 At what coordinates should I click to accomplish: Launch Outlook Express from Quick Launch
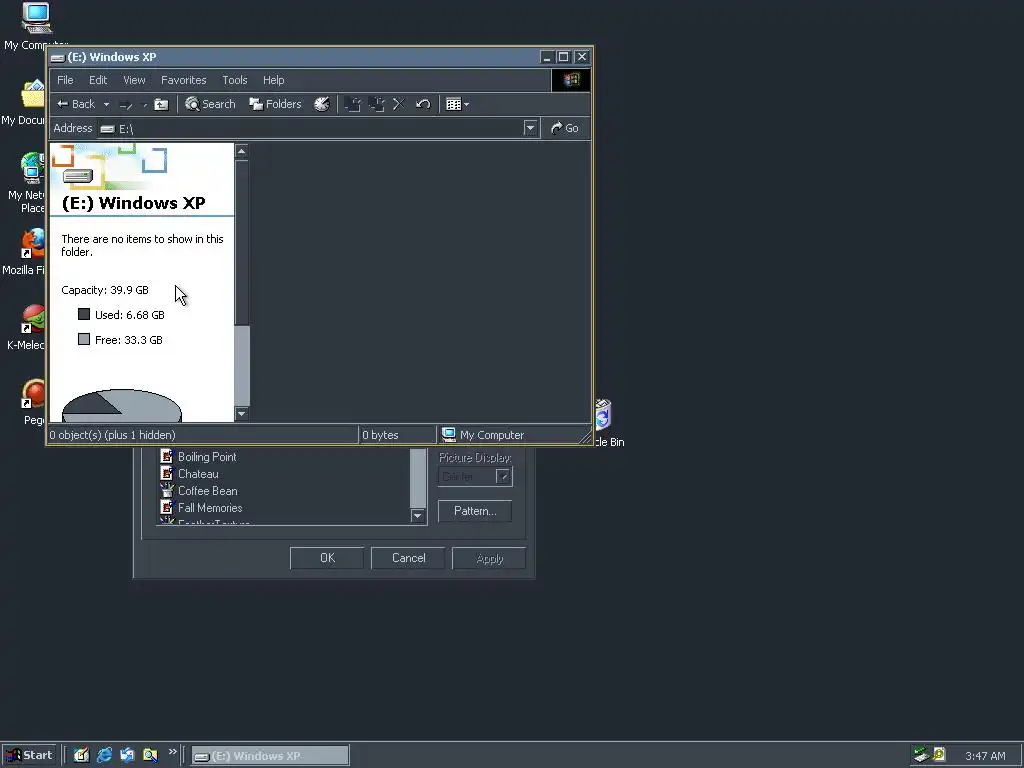(127, 755)
